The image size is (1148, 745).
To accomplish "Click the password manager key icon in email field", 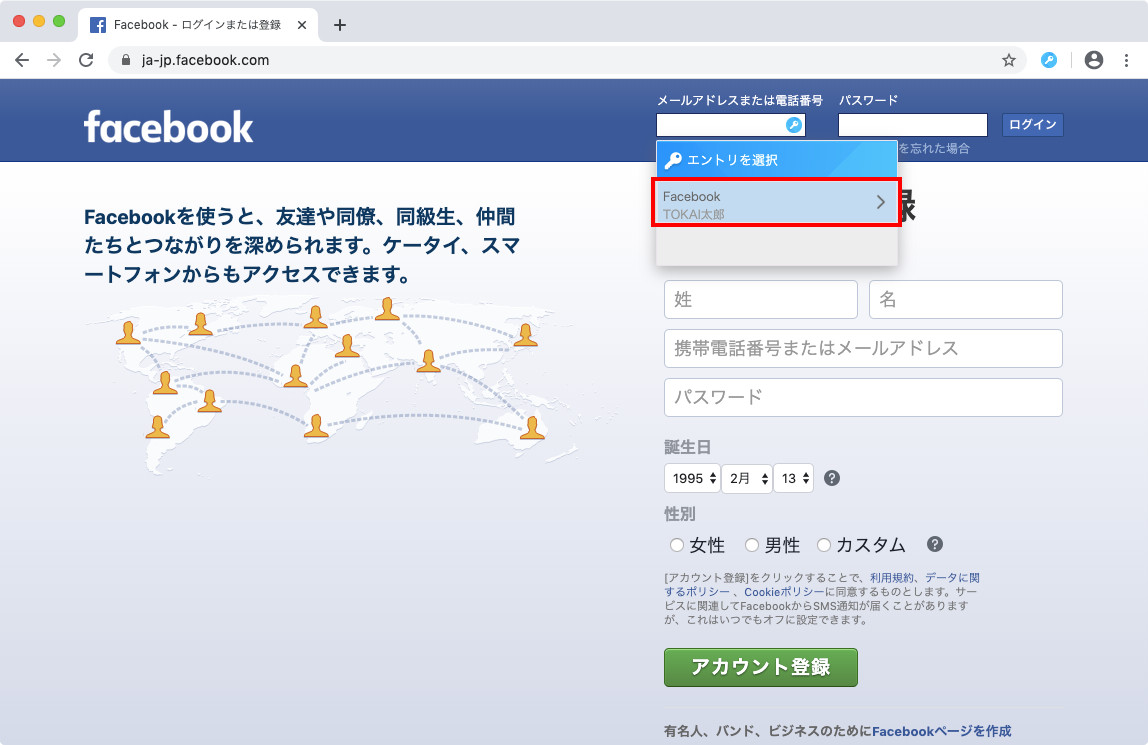I will coord(793,125).
